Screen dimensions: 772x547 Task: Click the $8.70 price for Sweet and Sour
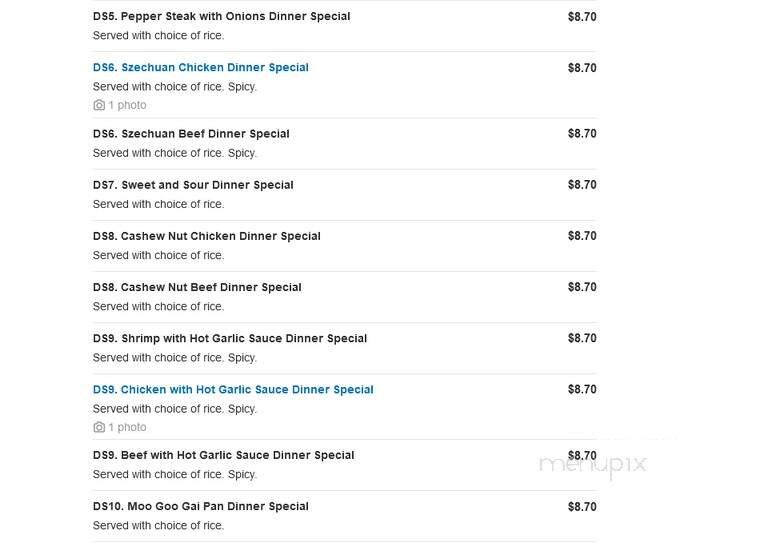[x=581, y=185]
